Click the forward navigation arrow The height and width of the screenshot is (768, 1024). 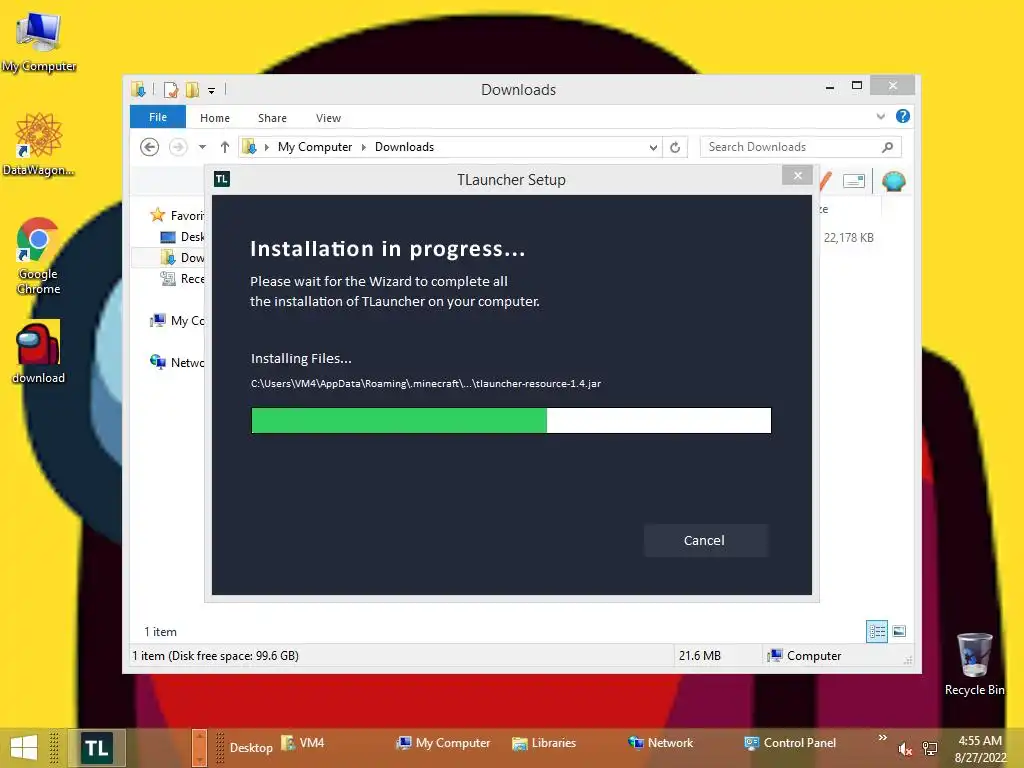tap(178, 147)
